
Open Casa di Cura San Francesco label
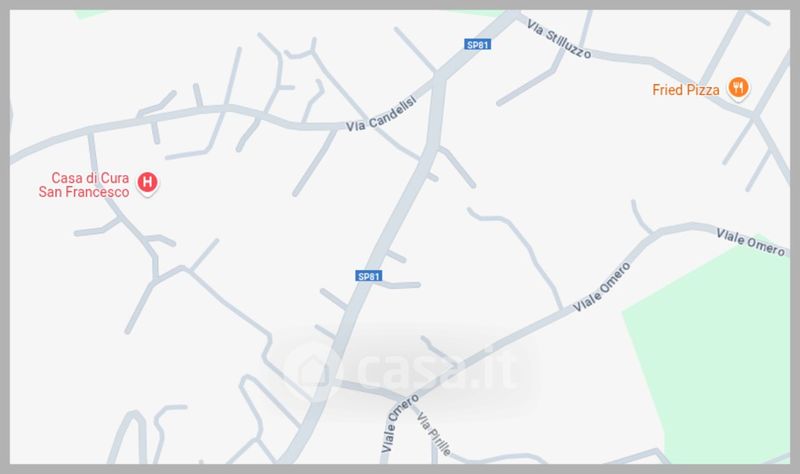click(x=84, y=185)
